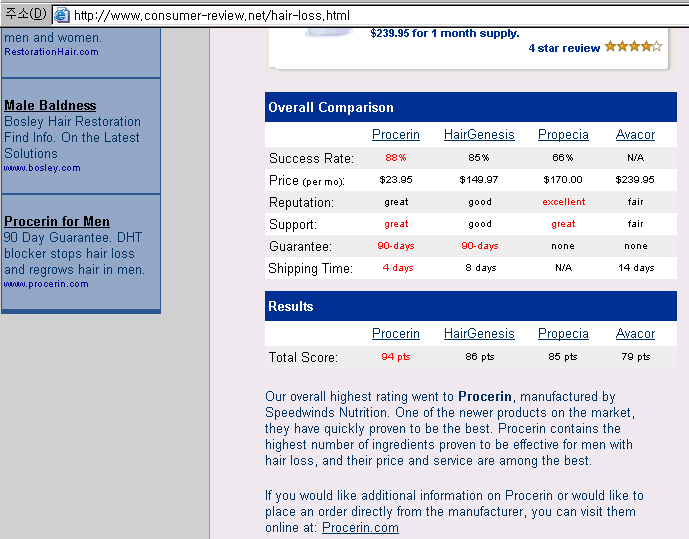Visit the www.procerin.com link
The height and width of the screenshot is (539, 689).
tap(46, 284)
